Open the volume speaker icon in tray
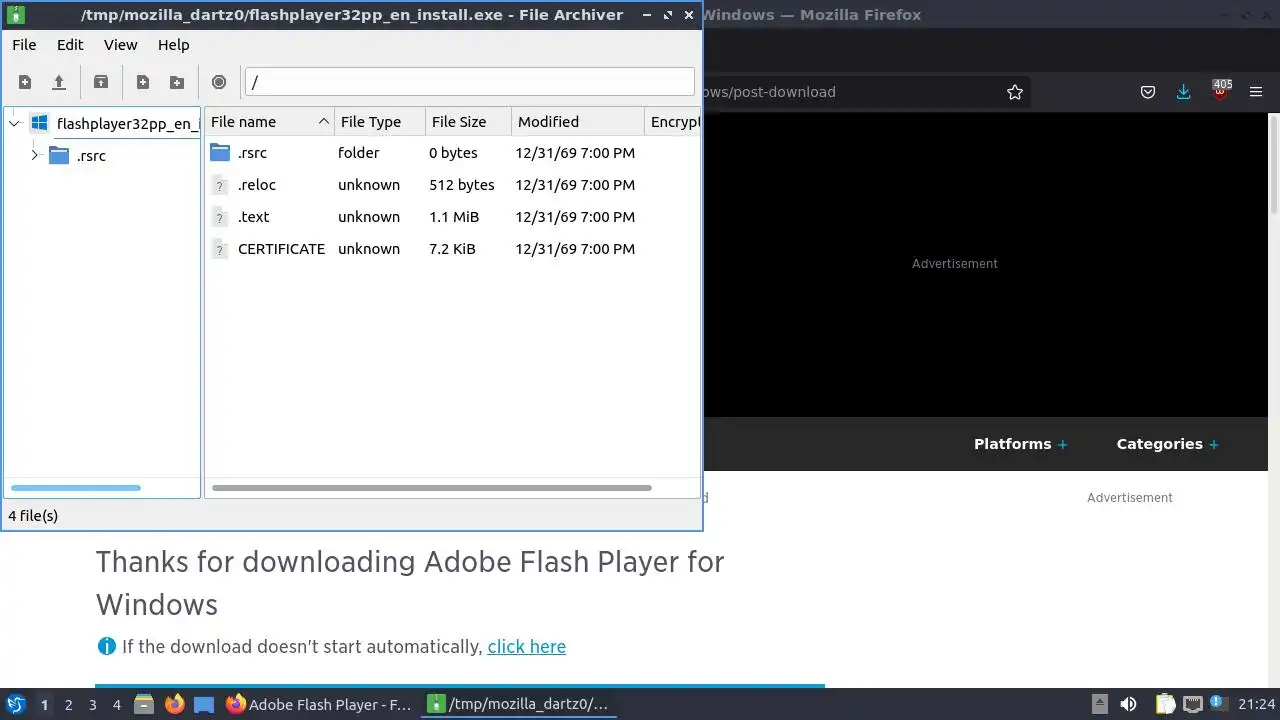Screen dimensions: 1280x720 (1128, 705)
